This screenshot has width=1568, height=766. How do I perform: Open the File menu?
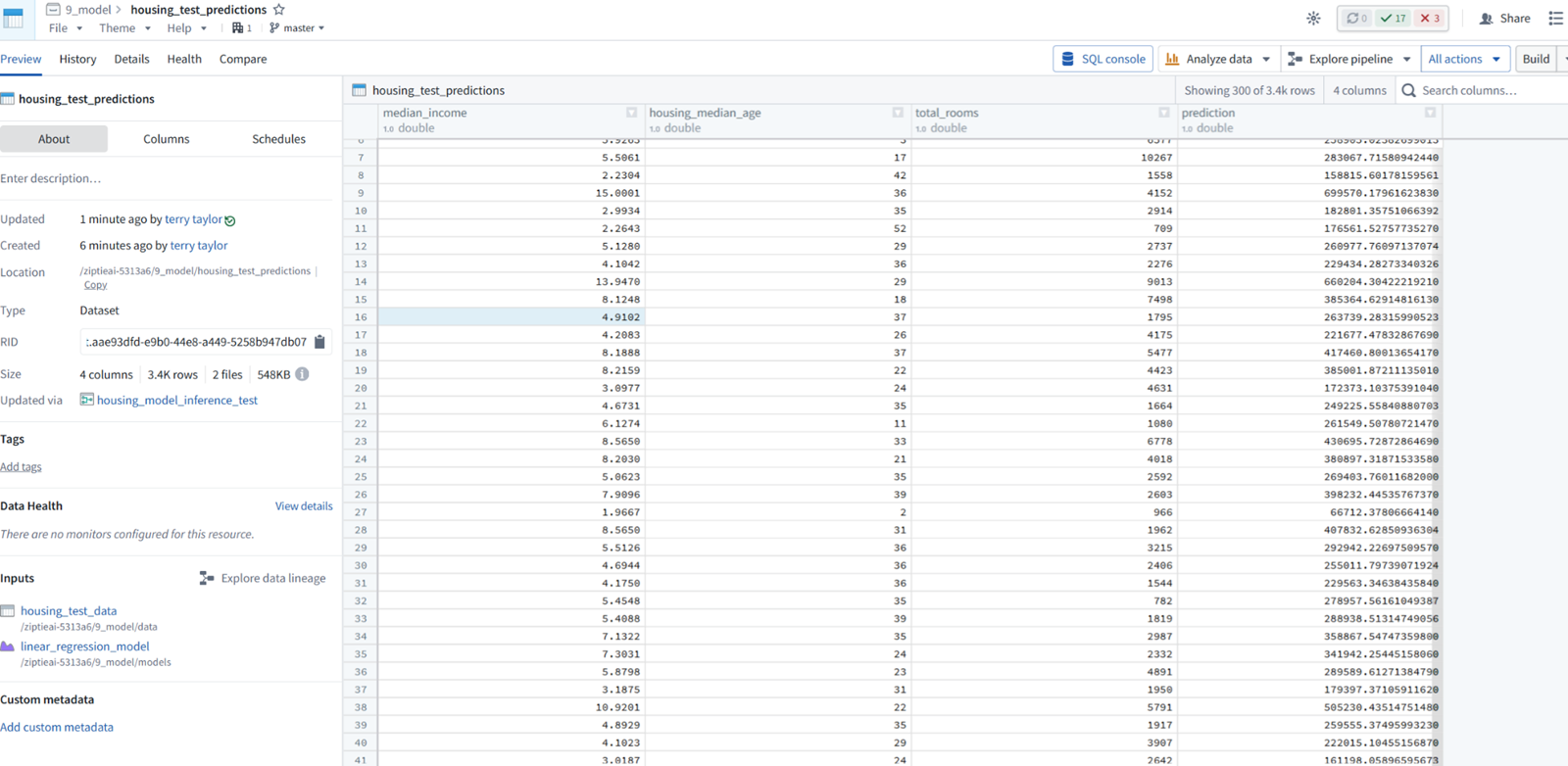(x=66, y=28)
